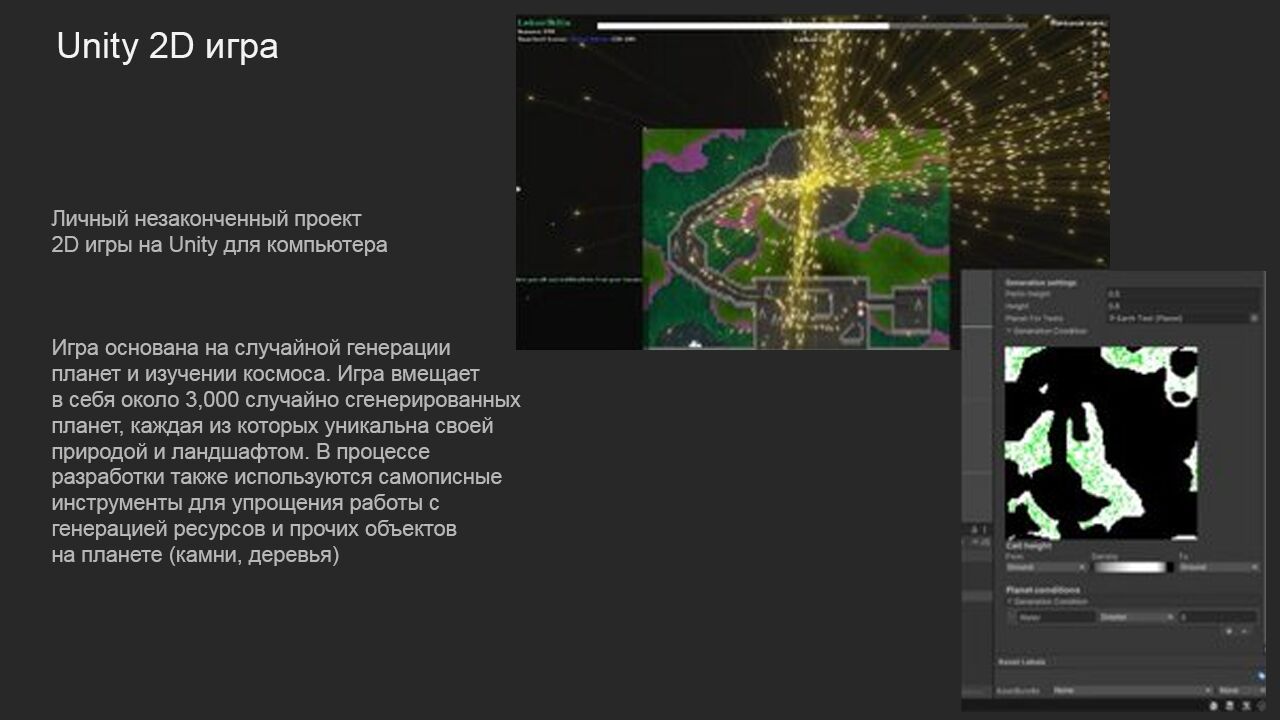Open the object picker for Planet For Tests
This screenshot has width=1280, height=720.
(x=1254, y=318)
